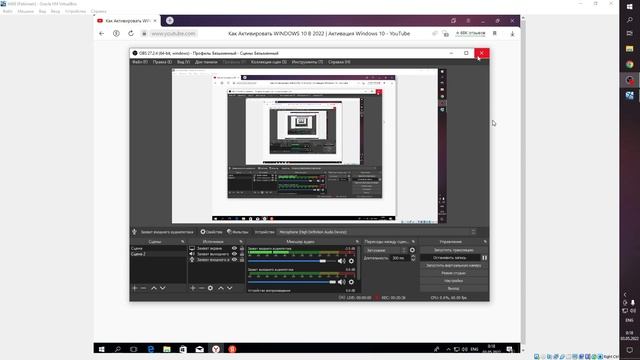Screen dimensions: 640x360
Task: Open OBS Коллекция сцен menu
Action: click(269, 62)
